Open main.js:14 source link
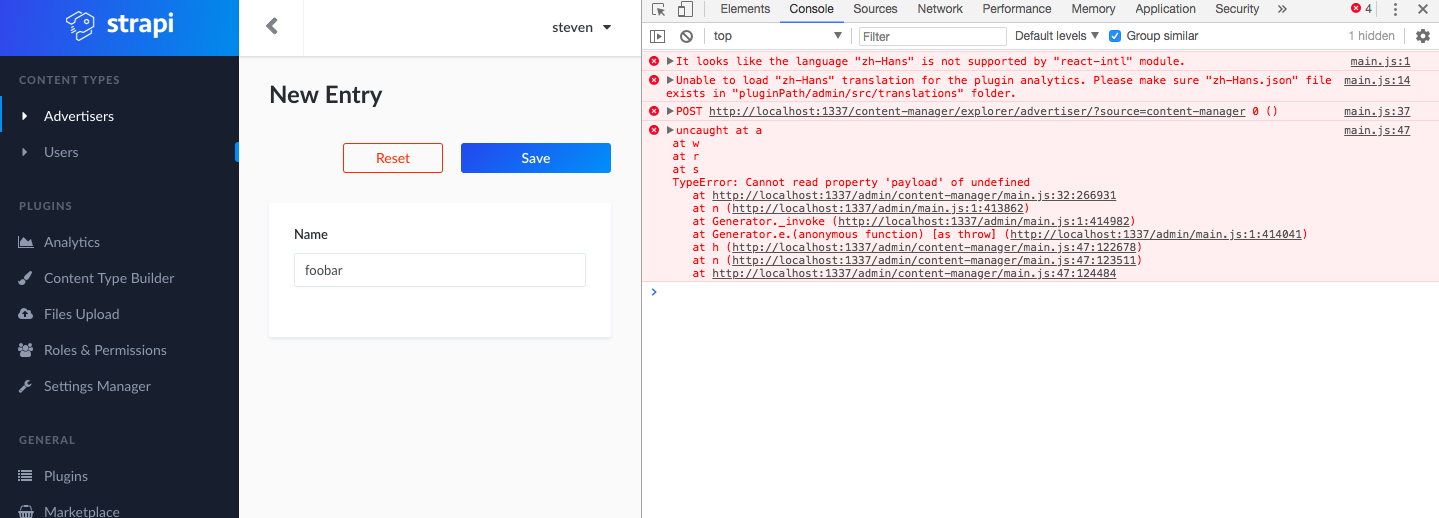The width and height of the screenshot is (1439, 518). click(x=1377, y=80)
